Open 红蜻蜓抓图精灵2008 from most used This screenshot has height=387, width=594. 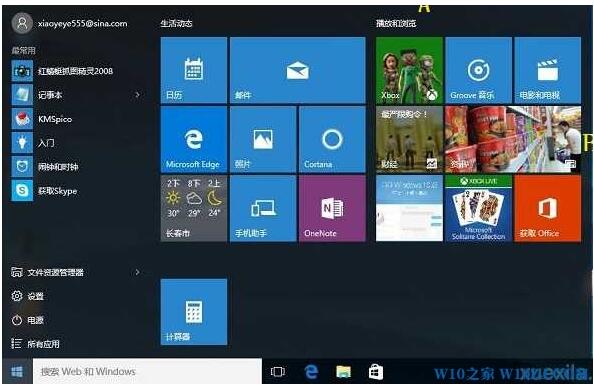pos(76,71)
